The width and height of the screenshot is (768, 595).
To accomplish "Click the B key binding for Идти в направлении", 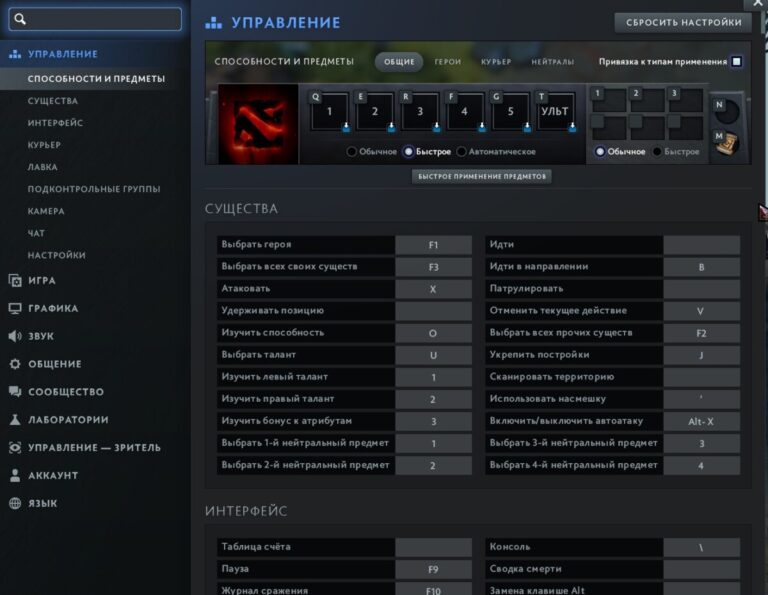I will [701, 267].
